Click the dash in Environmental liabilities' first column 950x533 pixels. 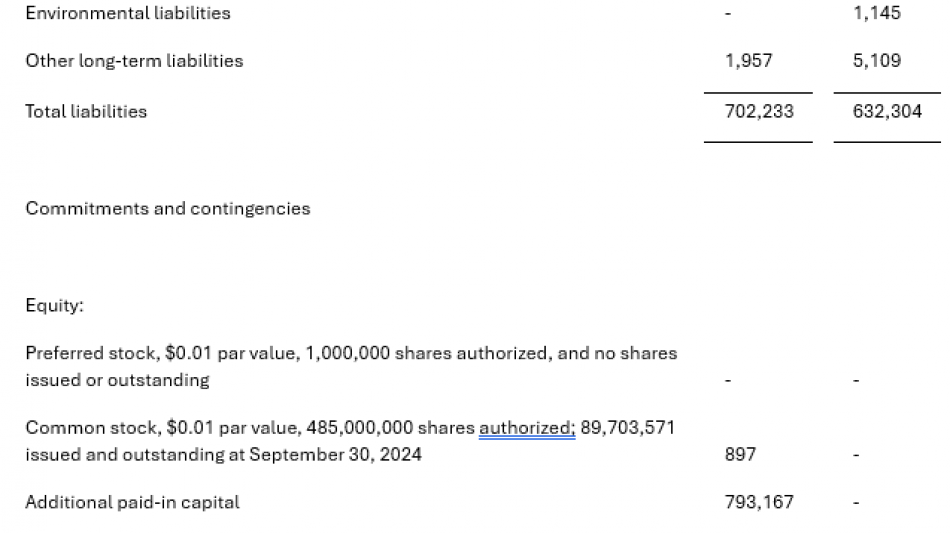coord(728,14)
